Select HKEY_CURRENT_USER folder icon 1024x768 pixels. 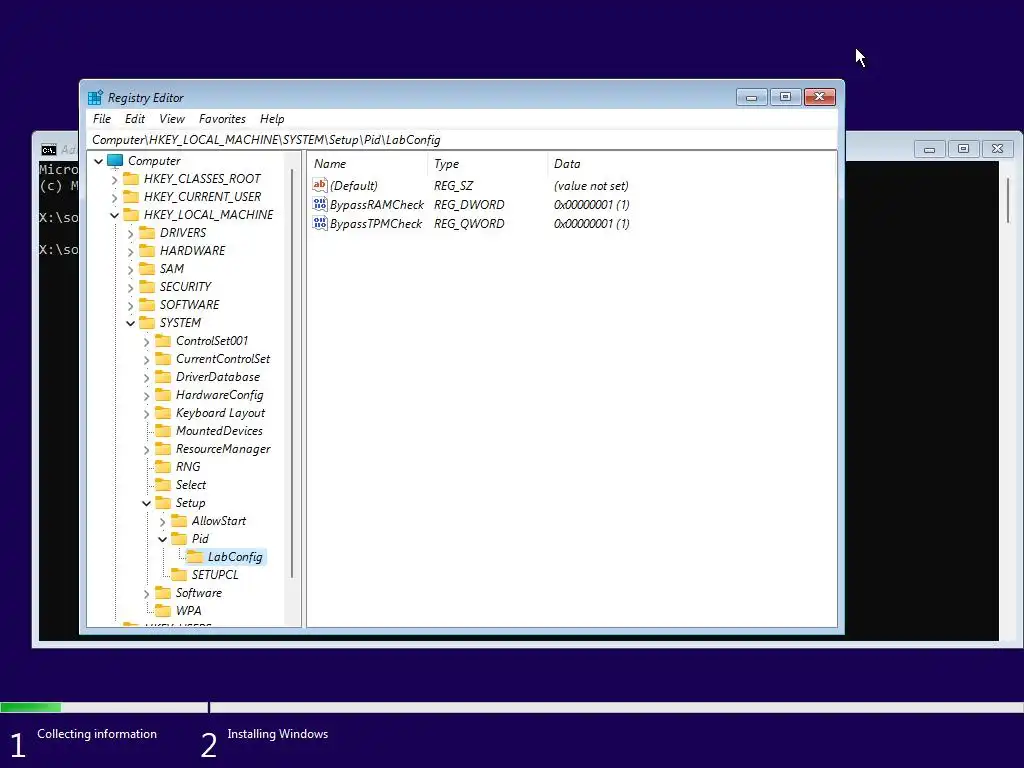click(x=131, y=197)
